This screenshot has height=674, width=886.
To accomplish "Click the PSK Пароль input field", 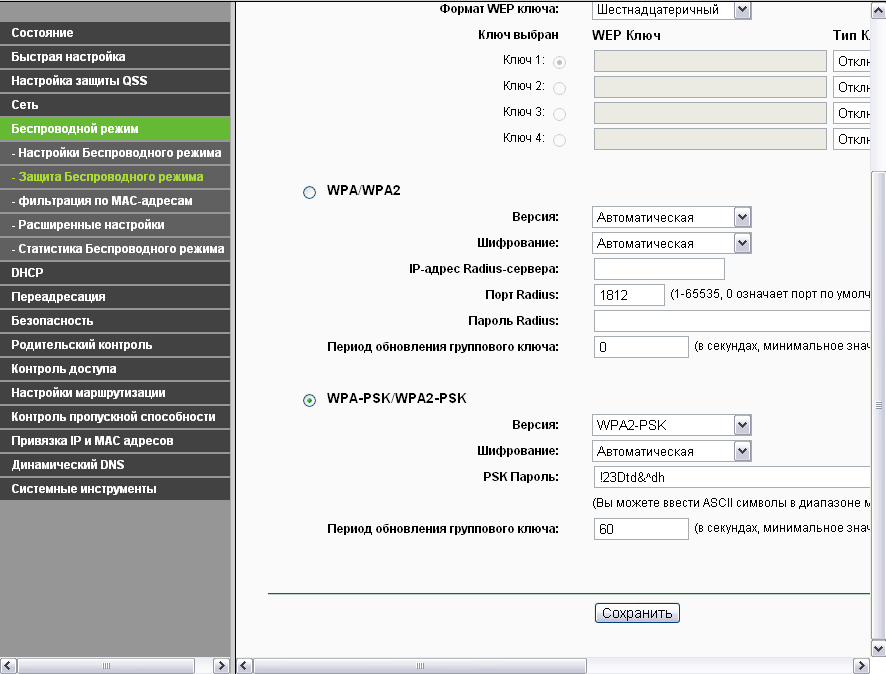I will 730,477.
